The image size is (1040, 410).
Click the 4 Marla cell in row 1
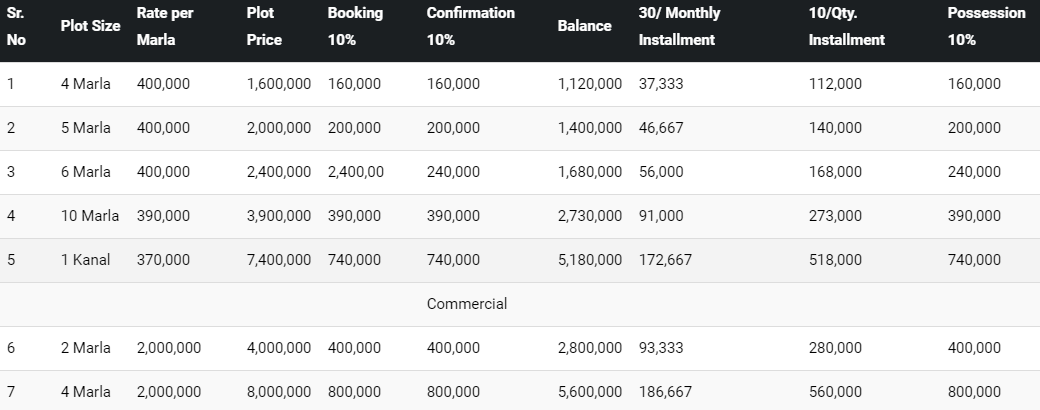click(85, 84)
